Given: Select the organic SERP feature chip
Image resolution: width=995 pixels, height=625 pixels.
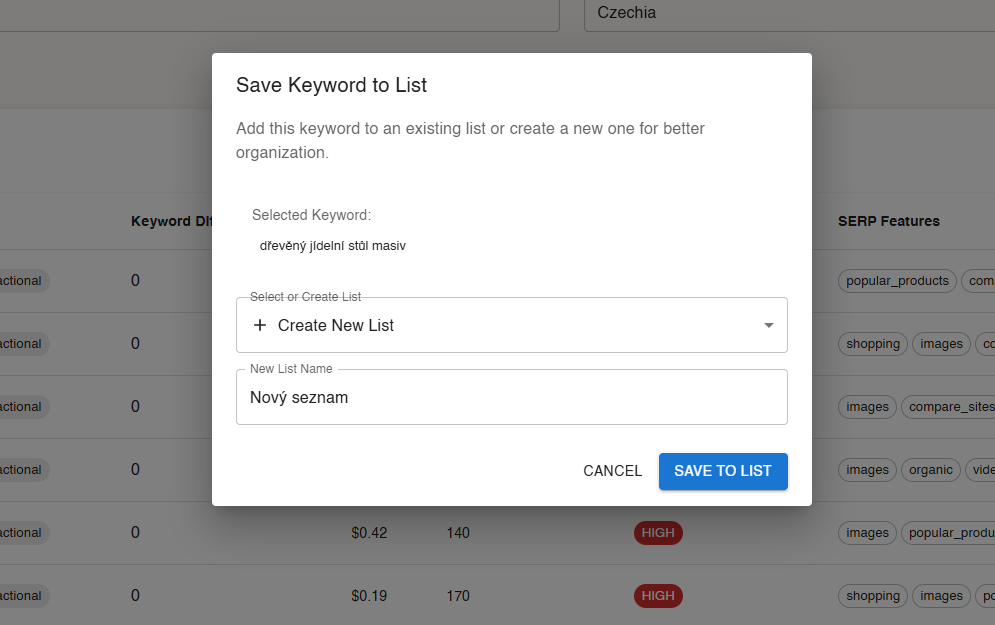Looking at the screenshot, I should pyautogui.click(x=930, y=470).
